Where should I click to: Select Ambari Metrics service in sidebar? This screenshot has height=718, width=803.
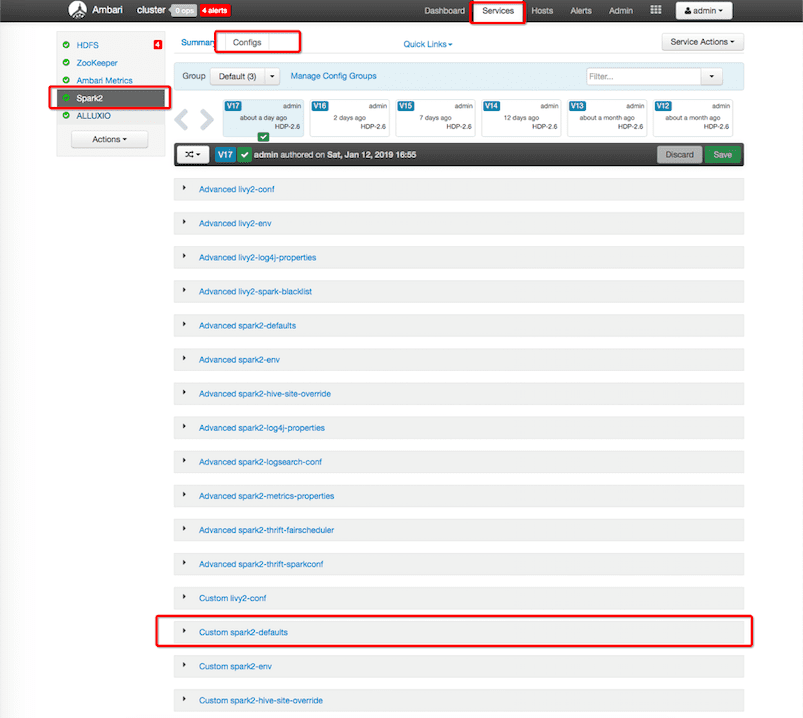[104, 80]
